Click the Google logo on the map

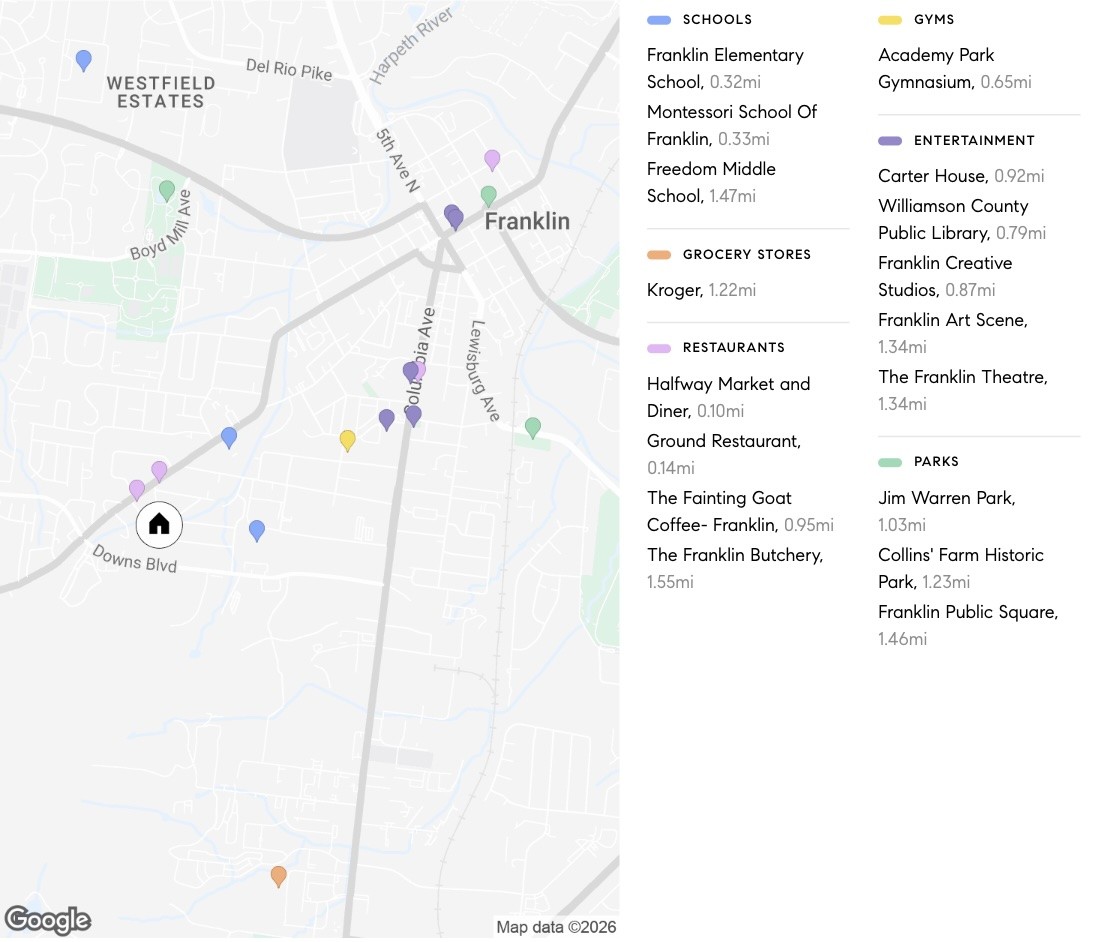pos(47,920)
